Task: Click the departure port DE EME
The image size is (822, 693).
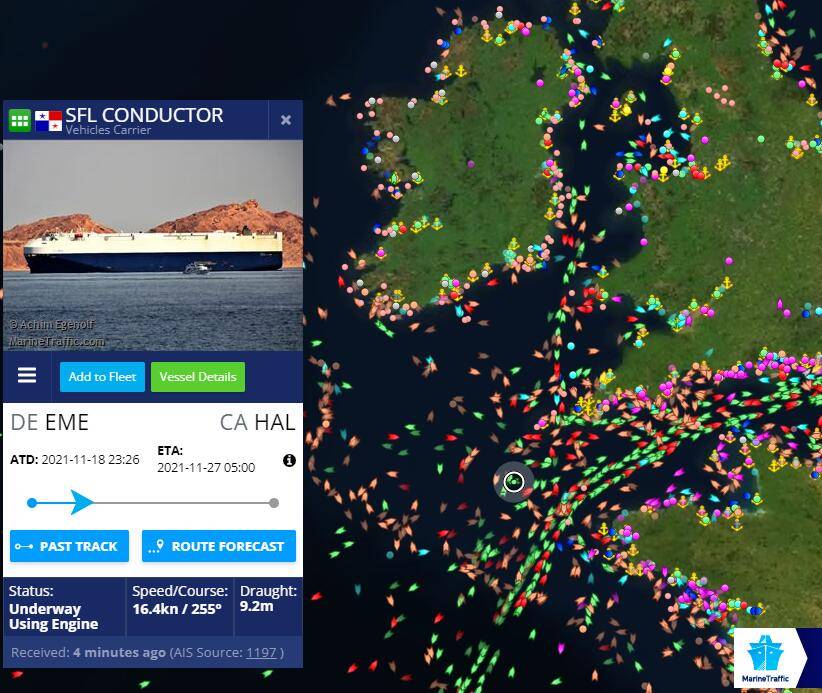Action: tap(50, 423)
